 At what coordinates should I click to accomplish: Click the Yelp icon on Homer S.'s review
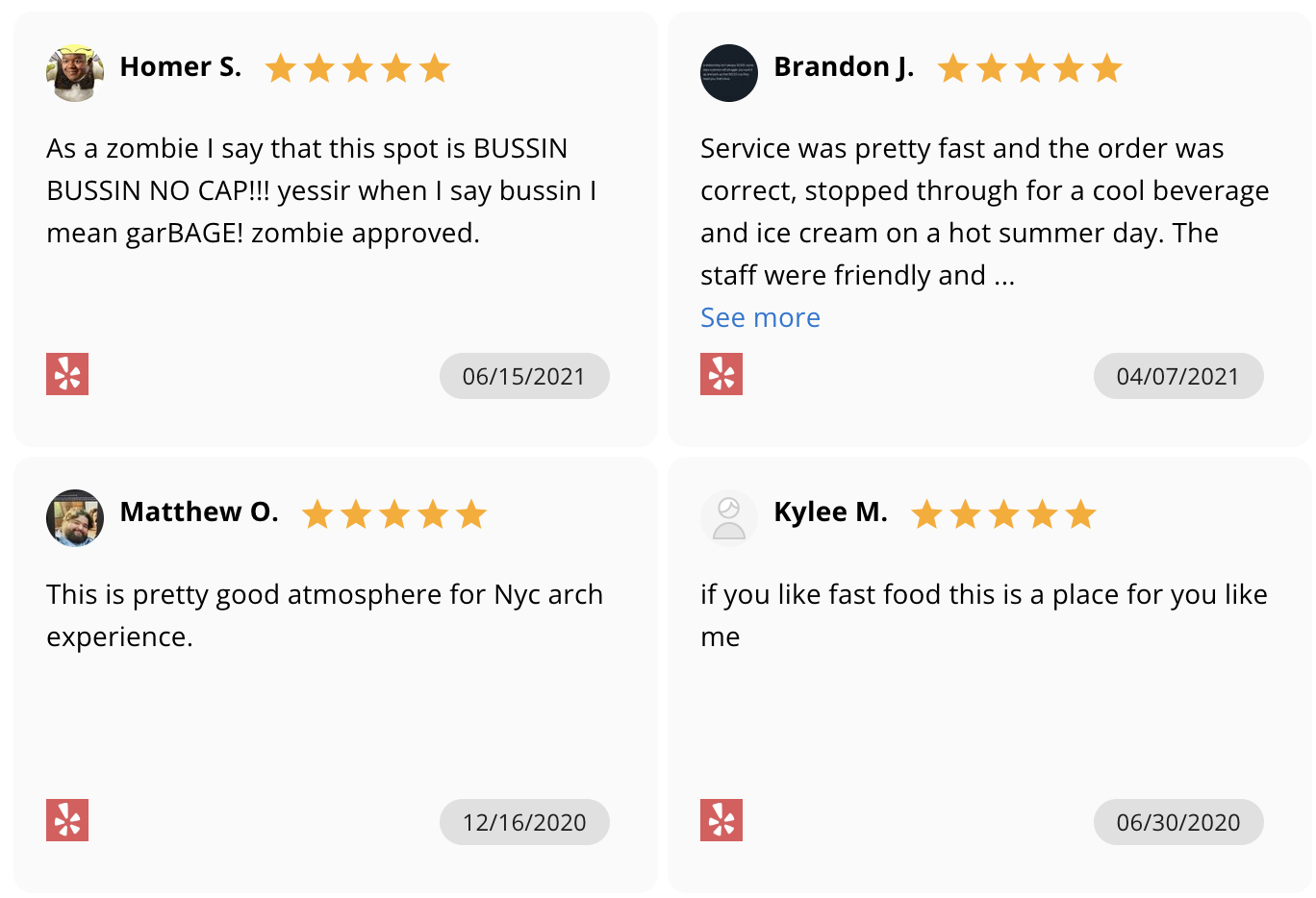[67, 374]
